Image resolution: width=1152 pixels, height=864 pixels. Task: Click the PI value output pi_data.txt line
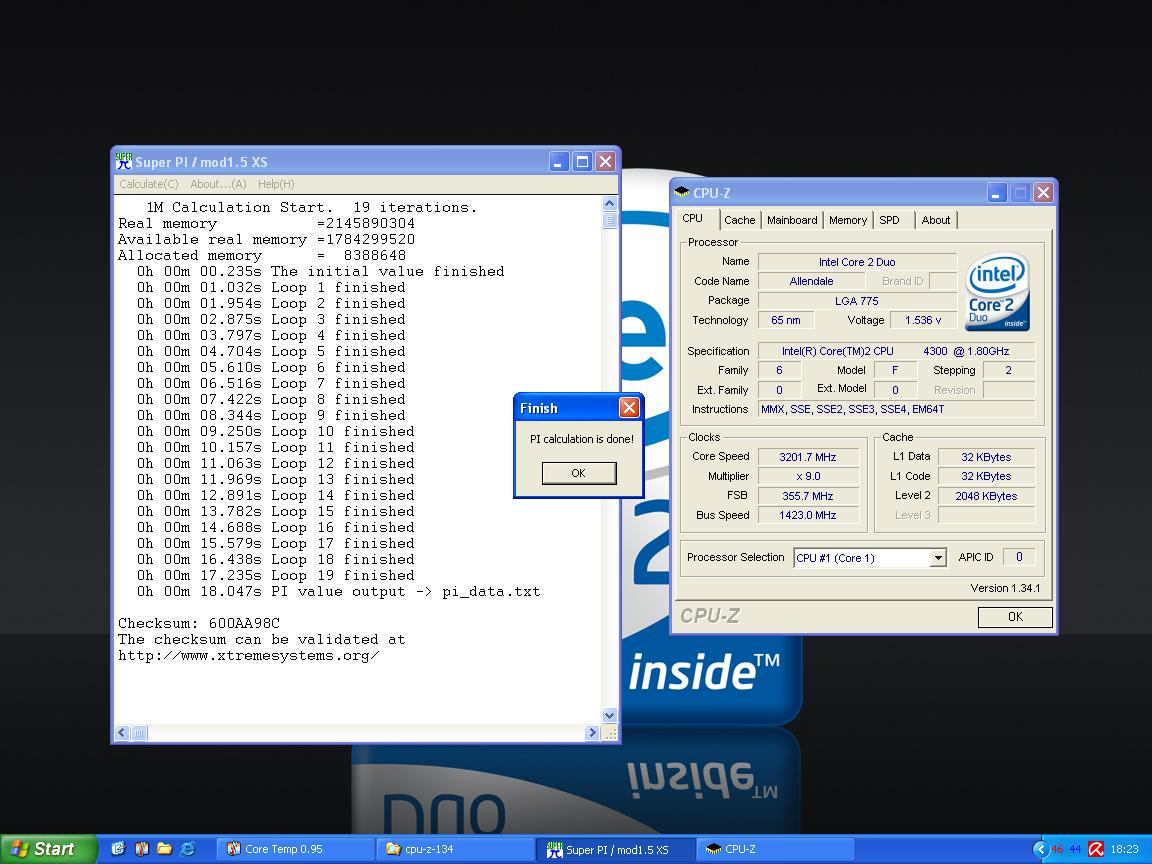point(338,591)
